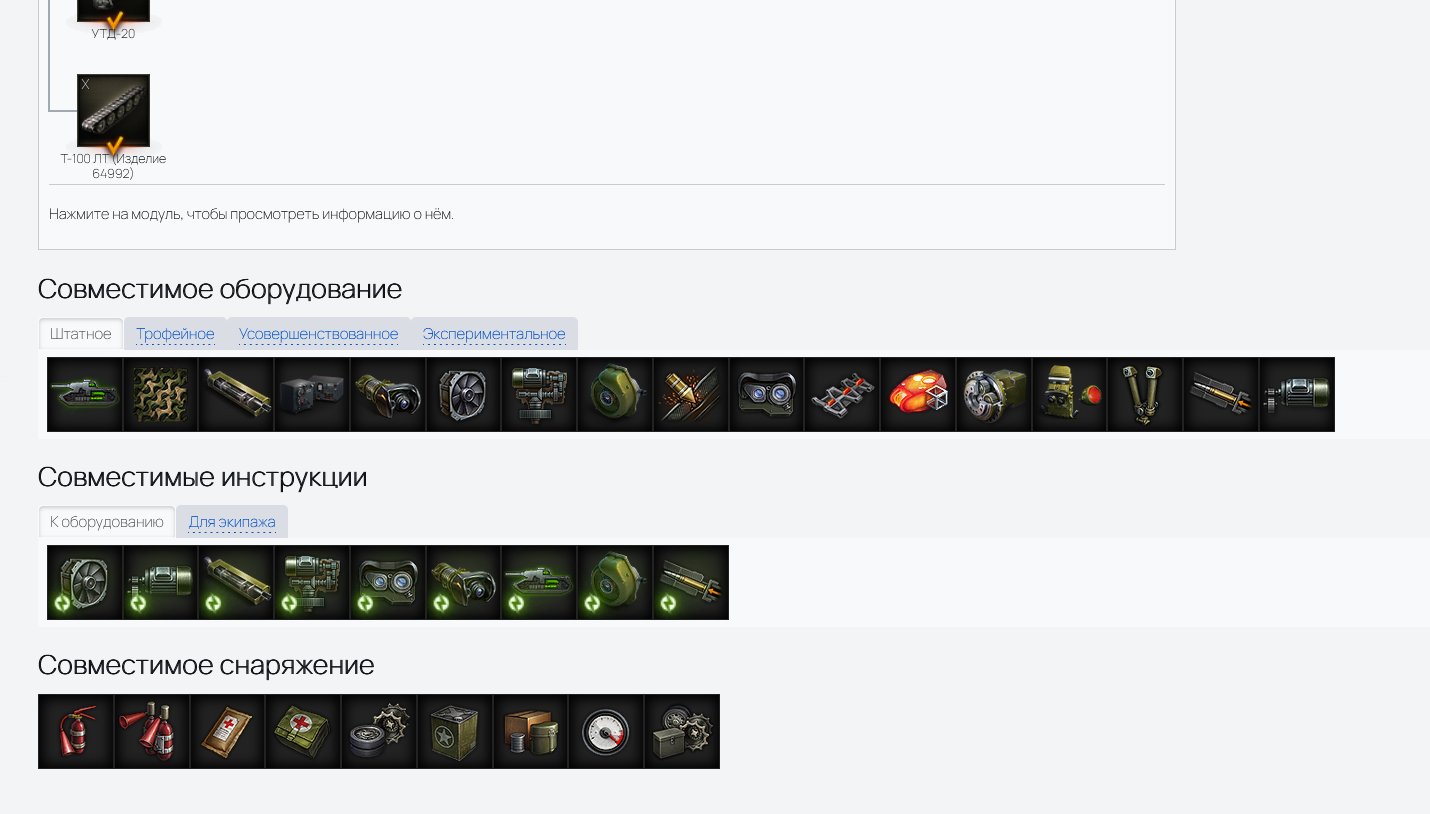Screen dimensions: 1430x814
Task: Select the К оборудованию instructions tab
Action: click(x=107, y=522)
